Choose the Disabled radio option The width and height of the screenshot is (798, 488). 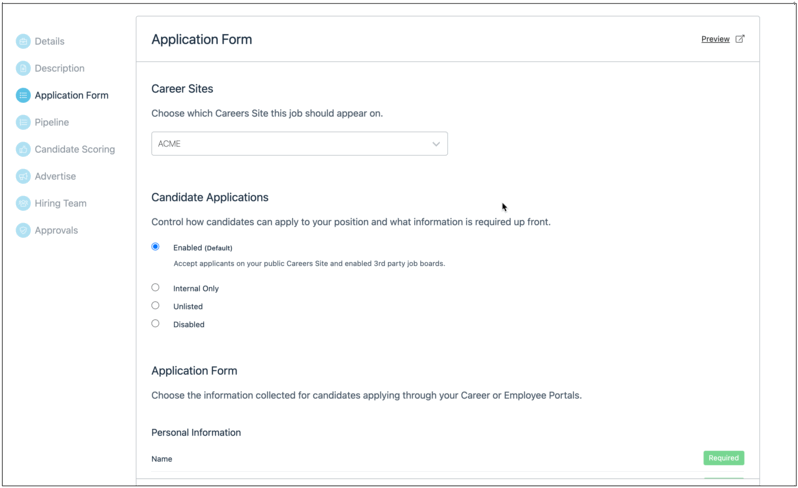pyautogui.click(x=155, y=323)
